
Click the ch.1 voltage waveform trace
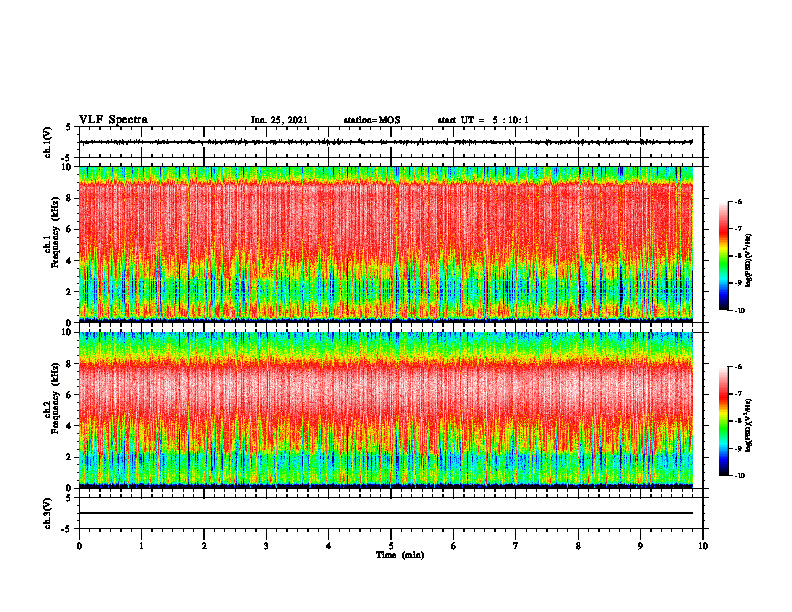tap(386, 142)
